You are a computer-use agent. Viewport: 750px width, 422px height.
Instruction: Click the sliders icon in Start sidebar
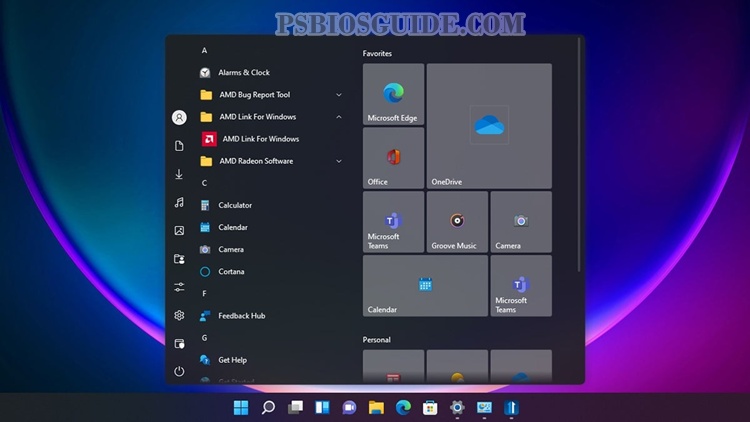(x=179, y=287)
